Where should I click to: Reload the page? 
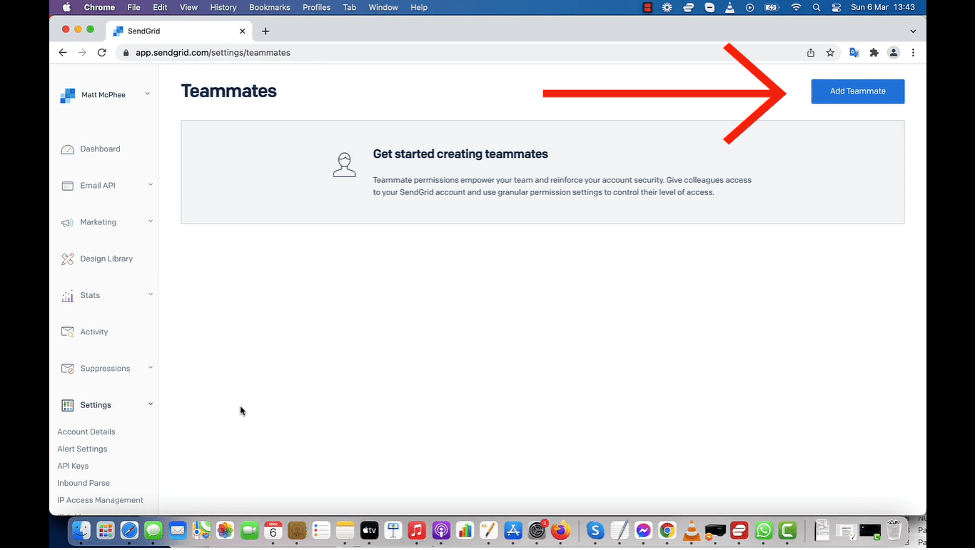click(102, 53)
